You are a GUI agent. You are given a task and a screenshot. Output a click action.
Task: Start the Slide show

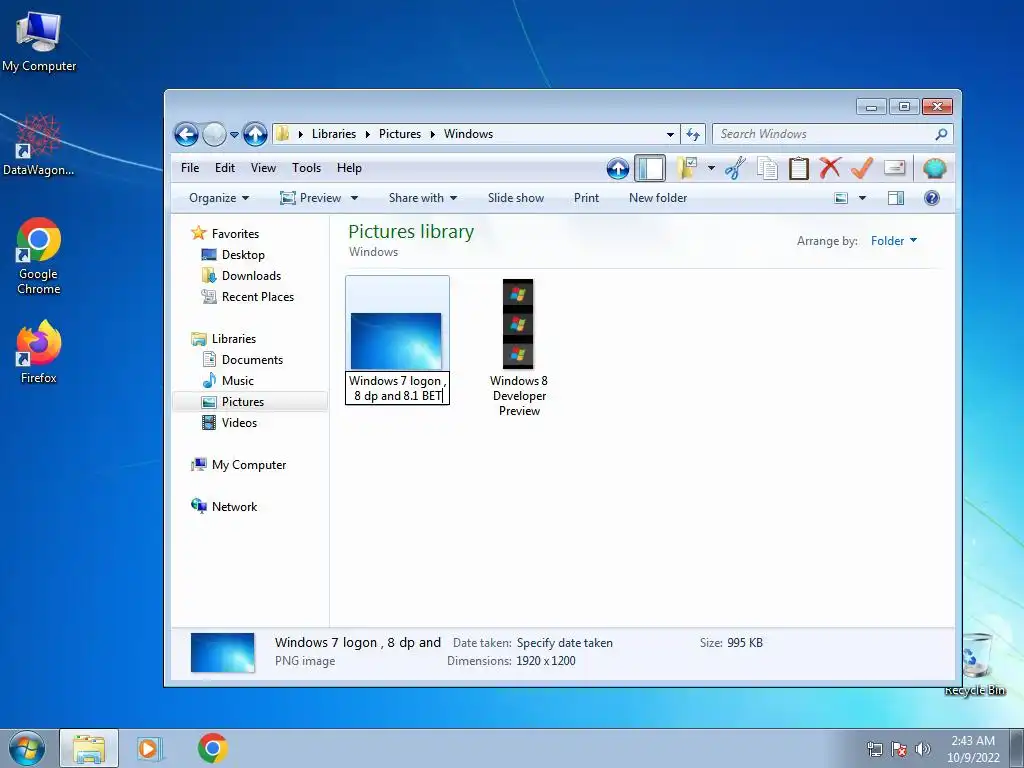tap(515, 198)
